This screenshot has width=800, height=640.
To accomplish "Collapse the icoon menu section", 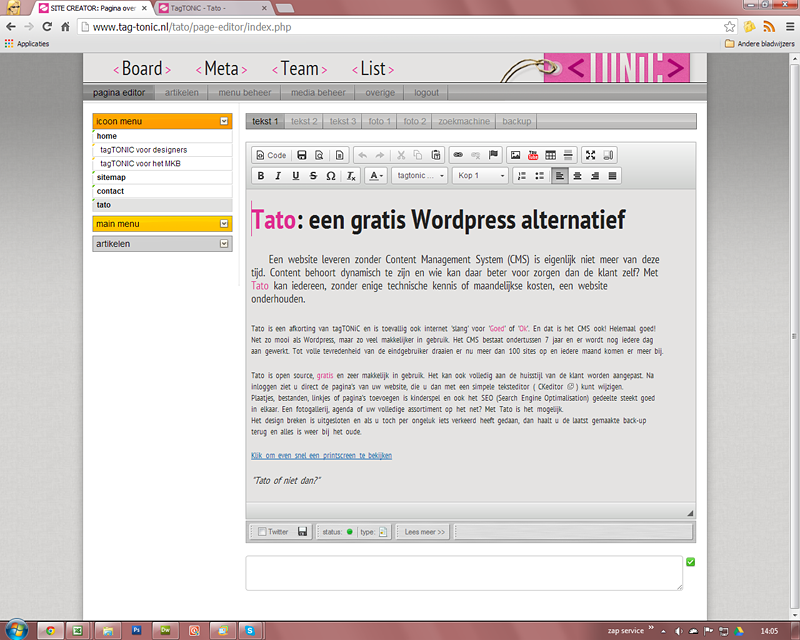I will [x=224, y=121].
